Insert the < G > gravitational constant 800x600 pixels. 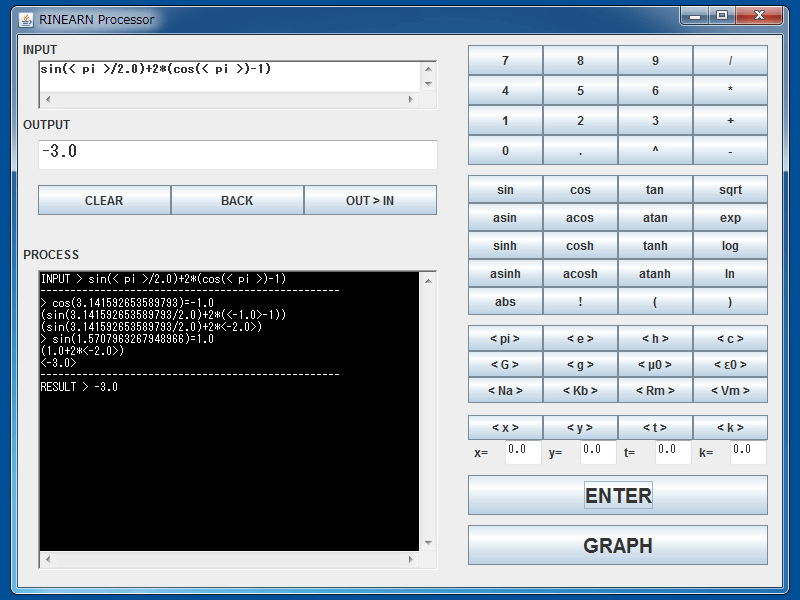point(505,365)
